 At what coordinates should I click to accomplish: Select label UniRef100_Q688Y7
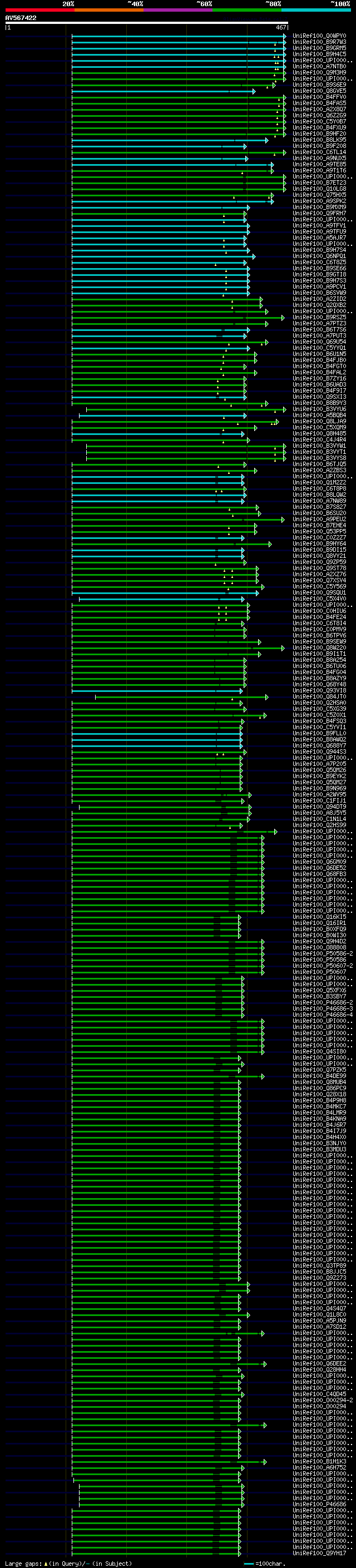[319, 745]
